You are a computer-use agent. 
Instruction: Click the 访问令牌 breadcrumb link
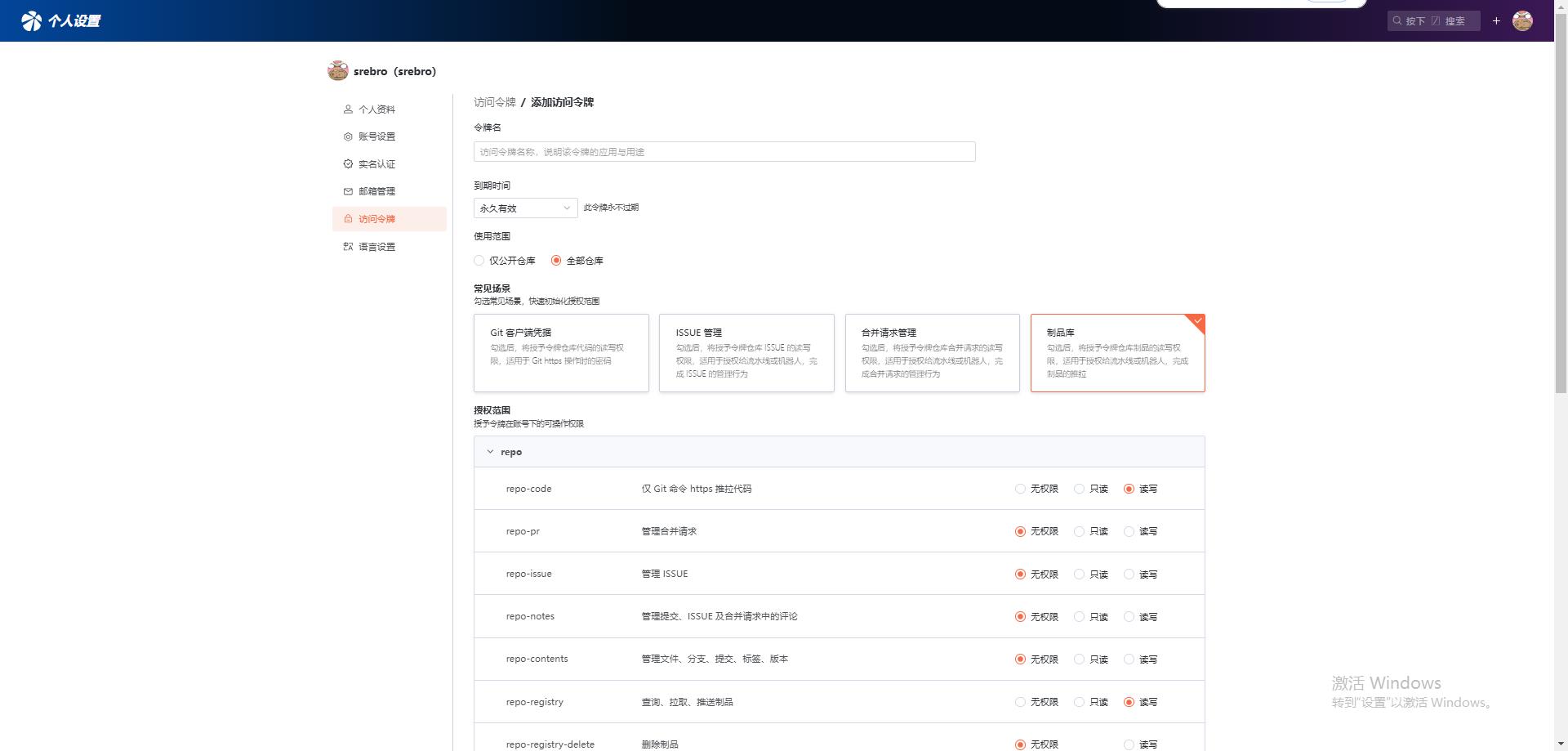494,102
